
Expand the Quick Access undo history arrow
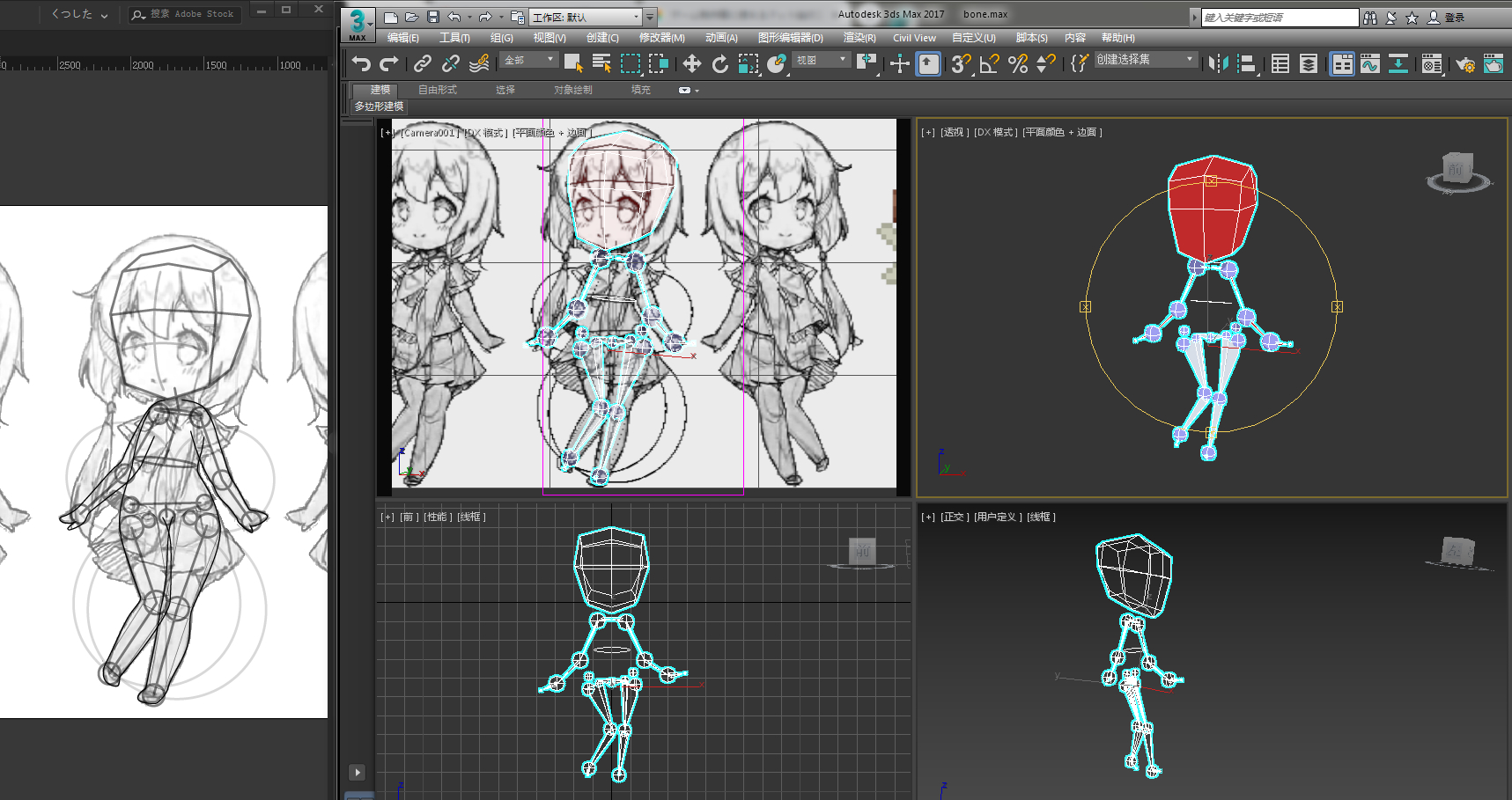point(469,18)
